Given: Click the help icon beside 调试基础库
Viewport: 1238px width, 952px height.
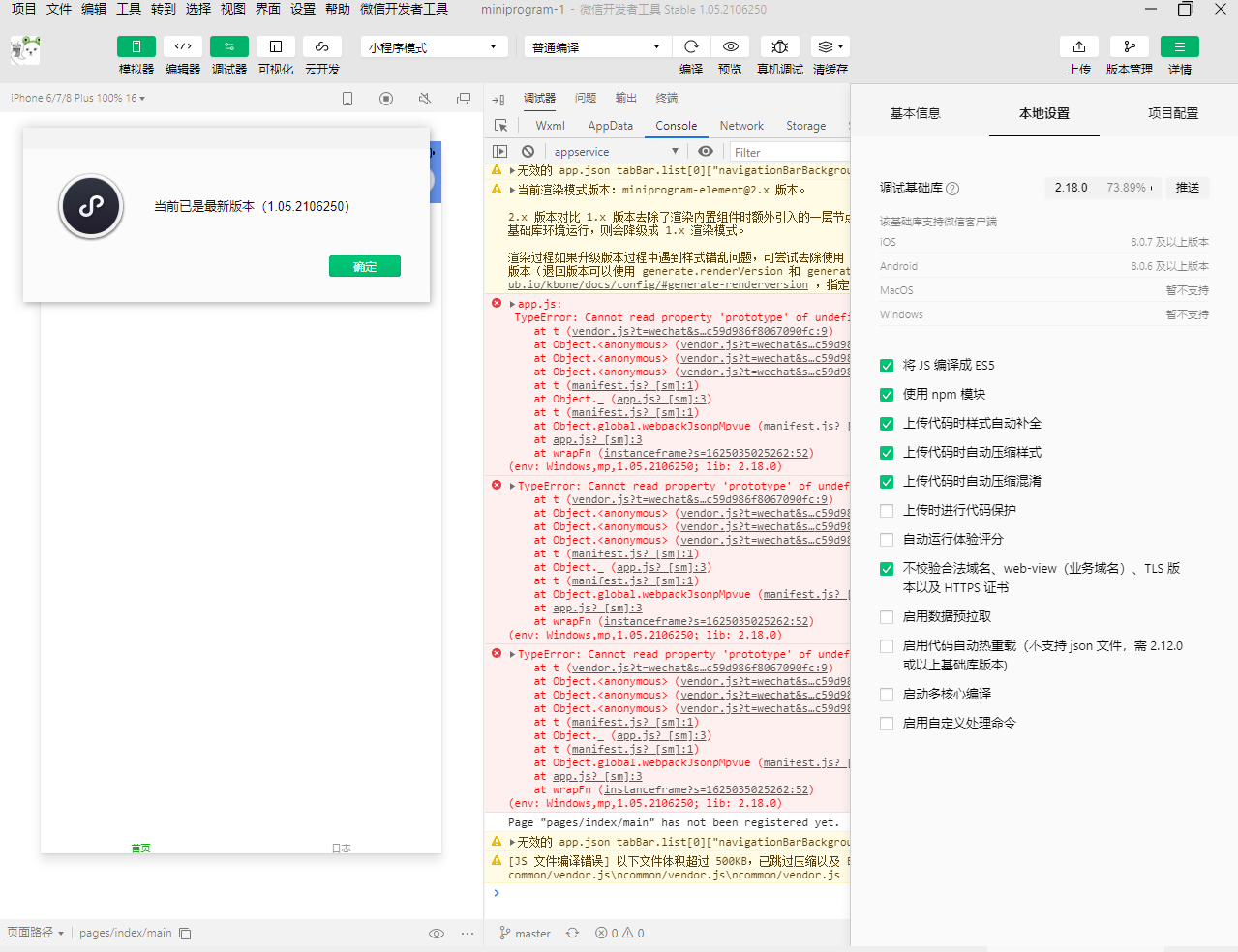Looking at the screenshot, I should pyautogui.click(x=952, y=189).
